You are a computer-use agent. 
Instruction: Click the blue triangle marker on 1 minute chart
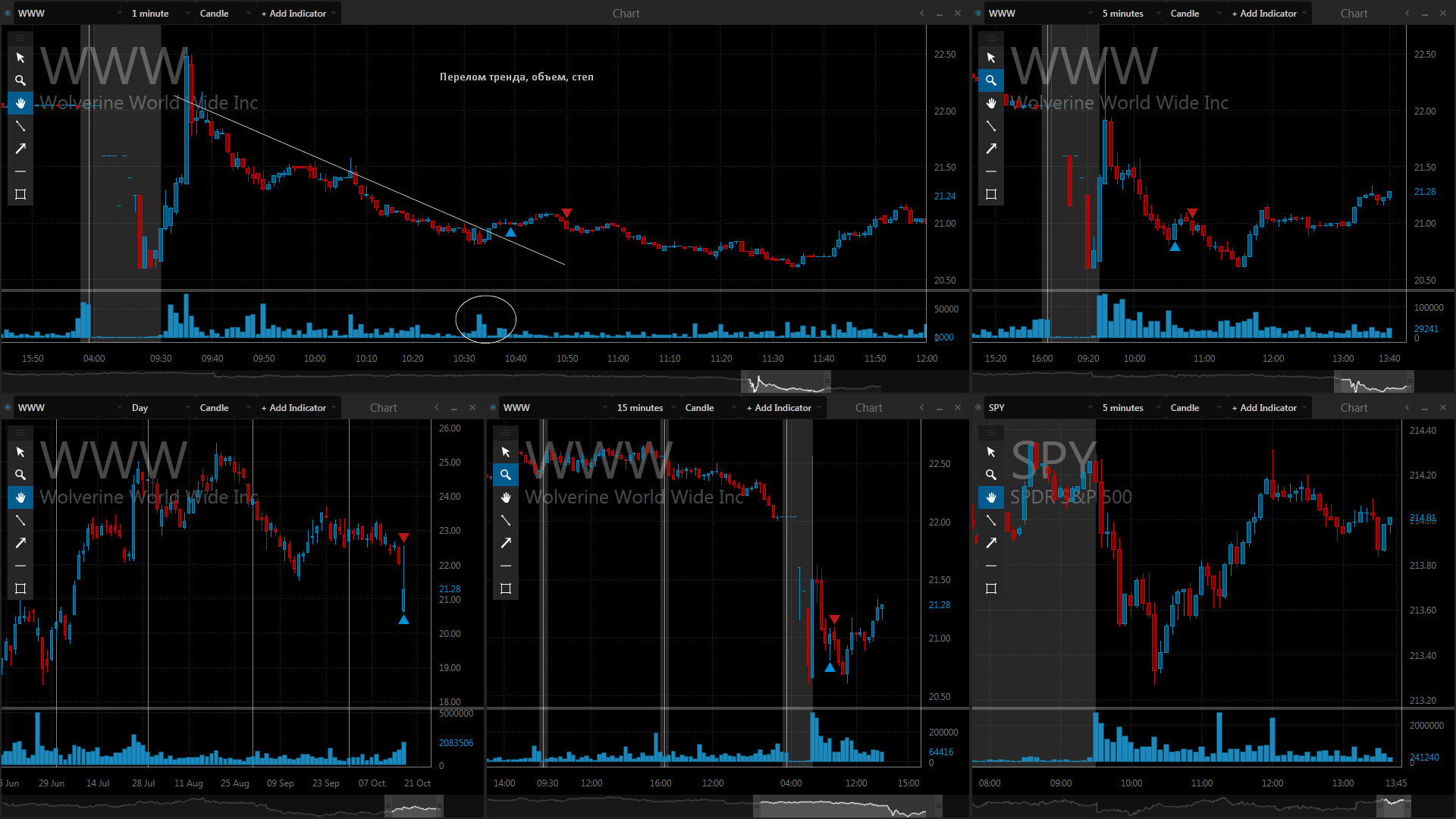[510, 232]
